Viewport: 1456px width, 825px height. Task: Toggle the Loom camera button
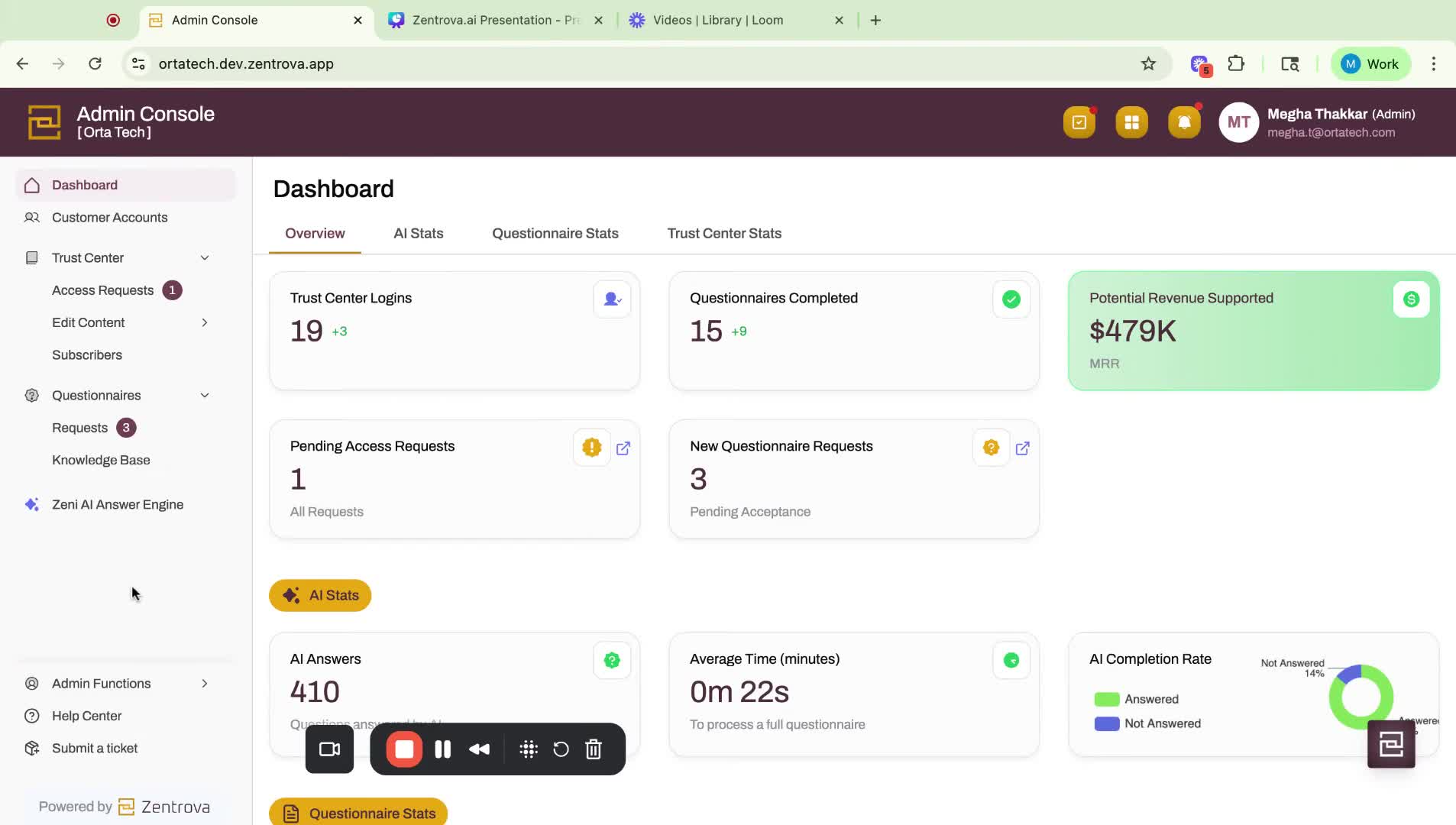(329, 749)
